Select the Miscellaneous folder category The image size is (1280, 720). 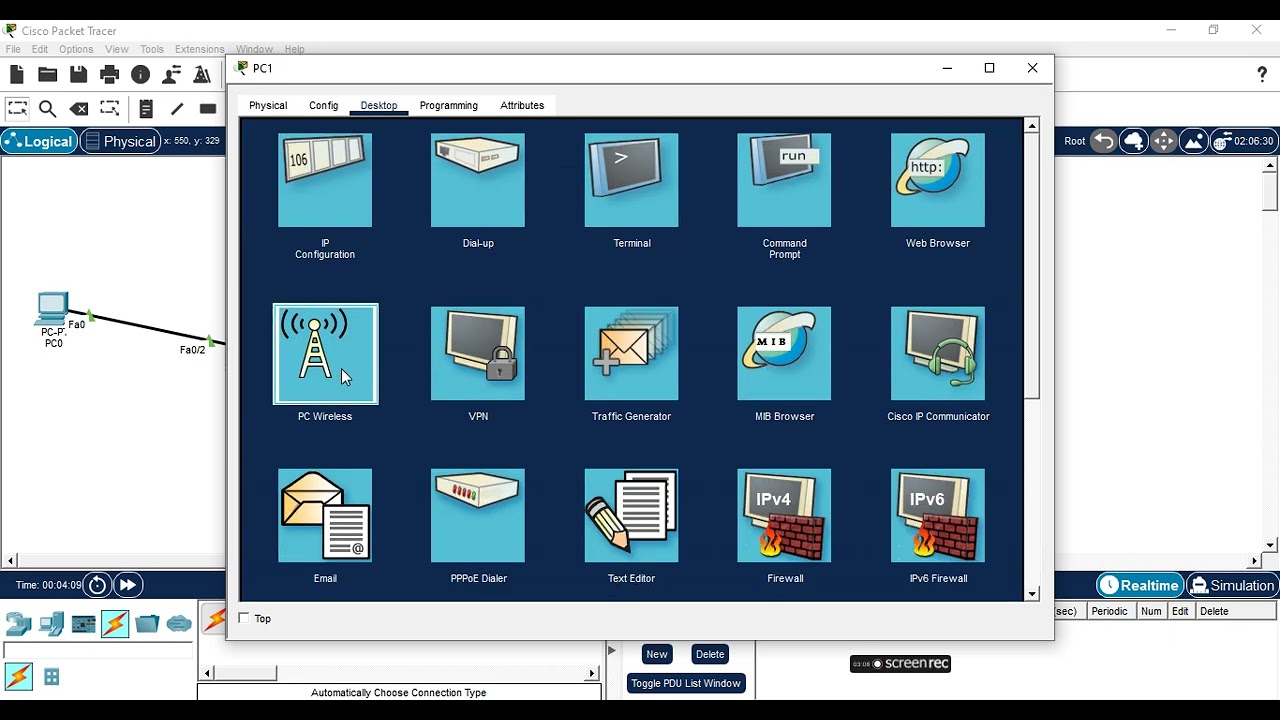(147, 624)
